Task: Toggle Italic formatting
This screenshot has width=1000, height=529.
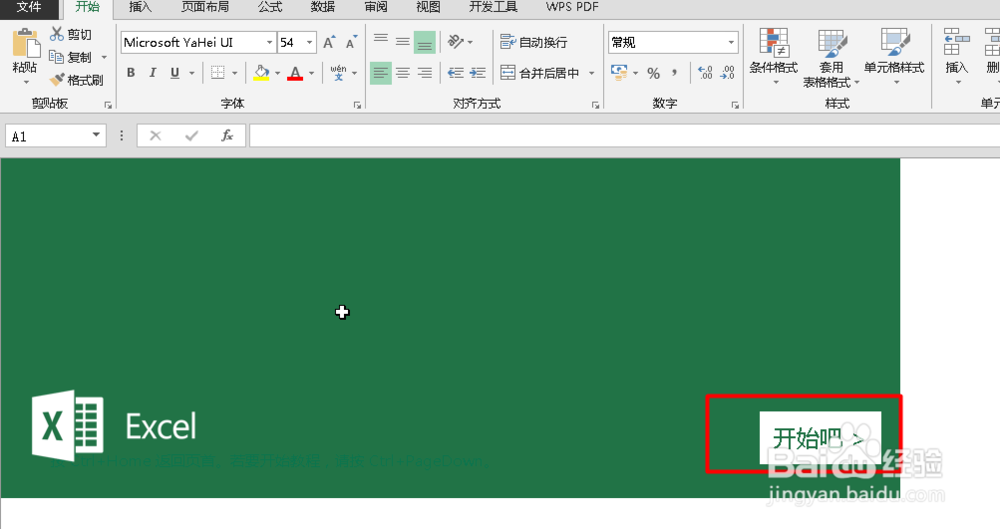Action: point(152,73)
